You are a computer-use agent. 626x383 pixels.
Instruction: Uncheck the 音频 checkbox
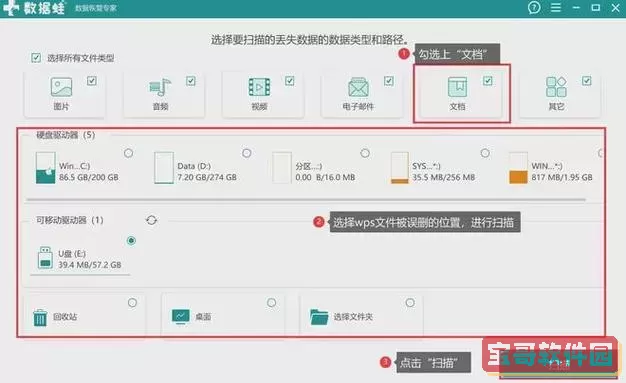(x=191, y=81)
